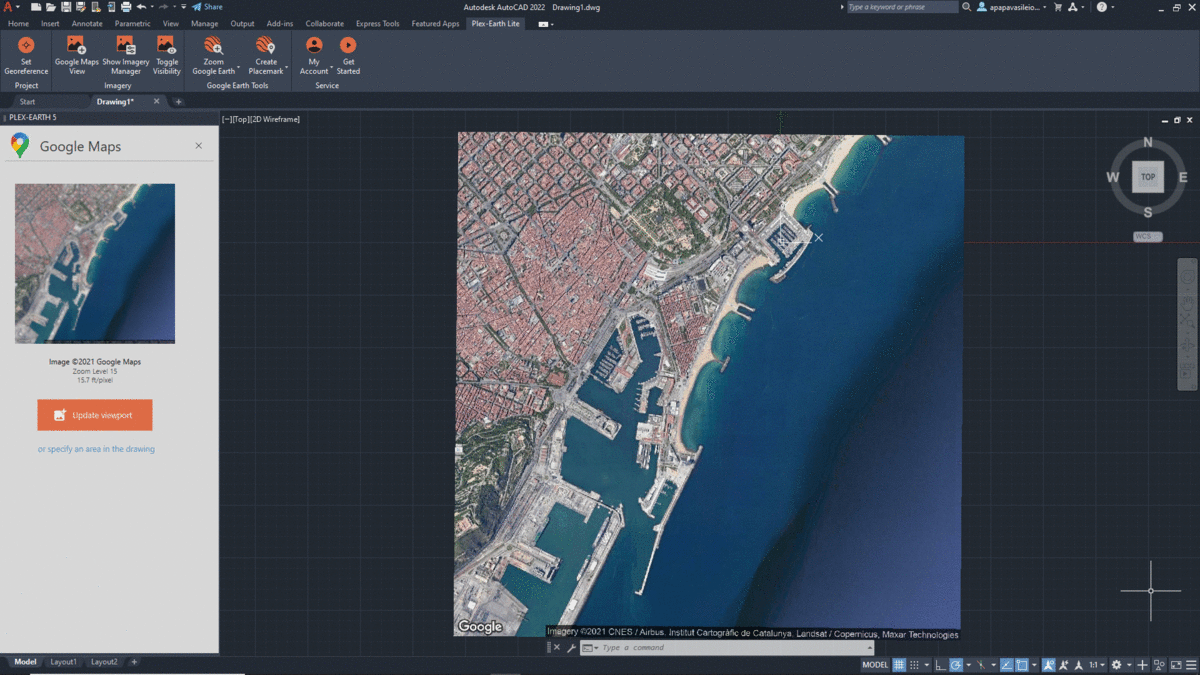Launch the Get Started guide
This screenshot has height=675, width=1200.
[x=348, y=46]
